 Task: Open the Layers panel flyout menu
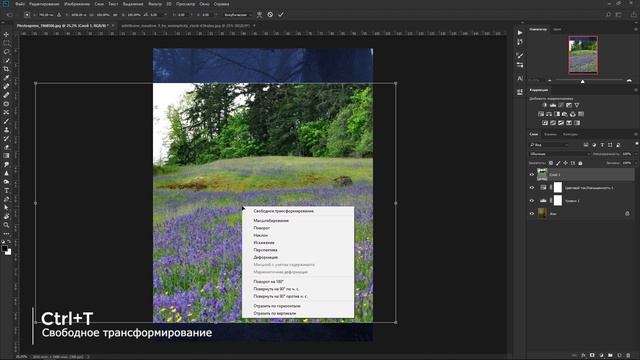(x=636, y=134)
